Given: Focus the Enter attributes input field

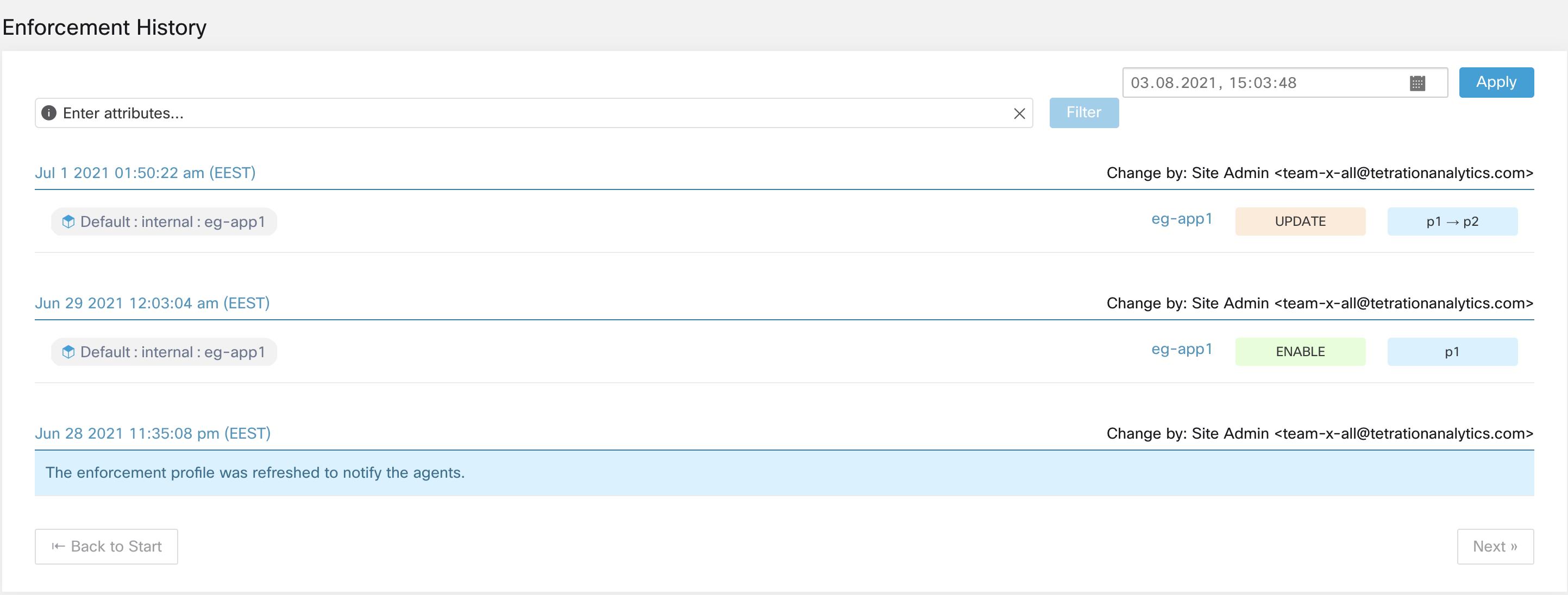Looking at the screenshot, I should 534,113.
